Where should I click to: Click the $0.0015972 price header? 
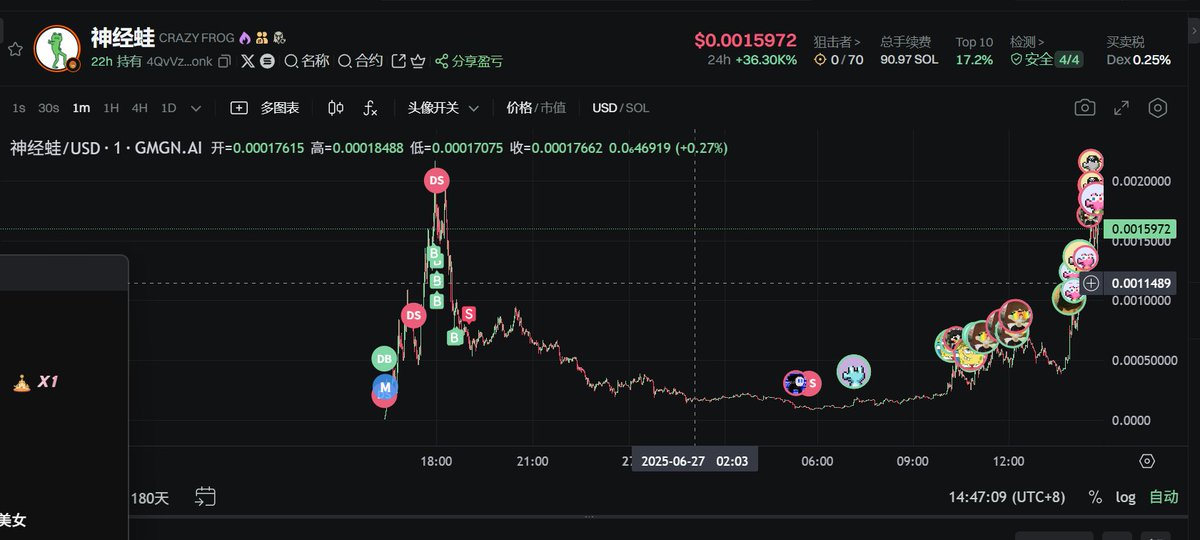pos(745,41)
